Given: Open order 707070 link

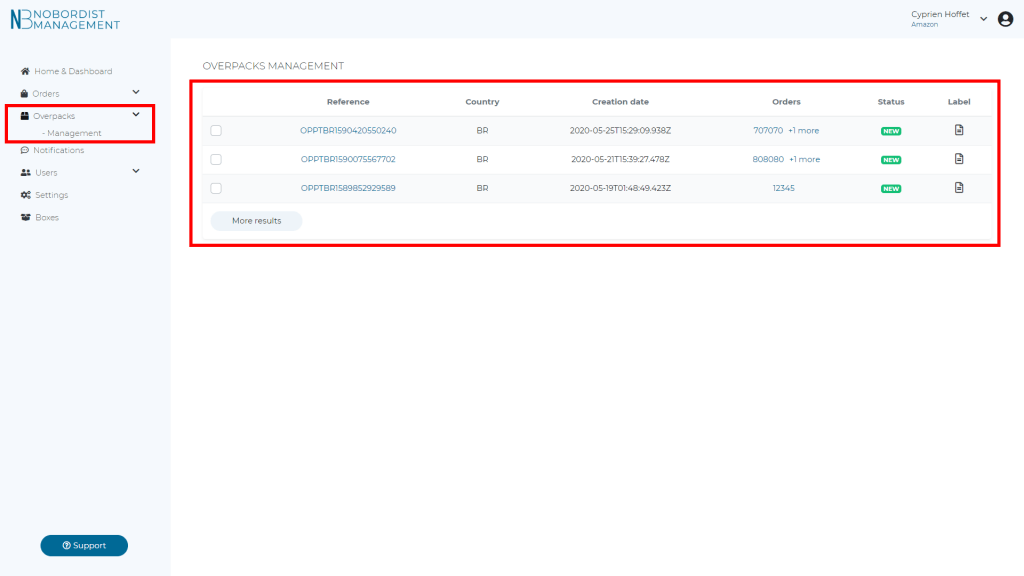Looking at the screenshot, I should point(768,130).
